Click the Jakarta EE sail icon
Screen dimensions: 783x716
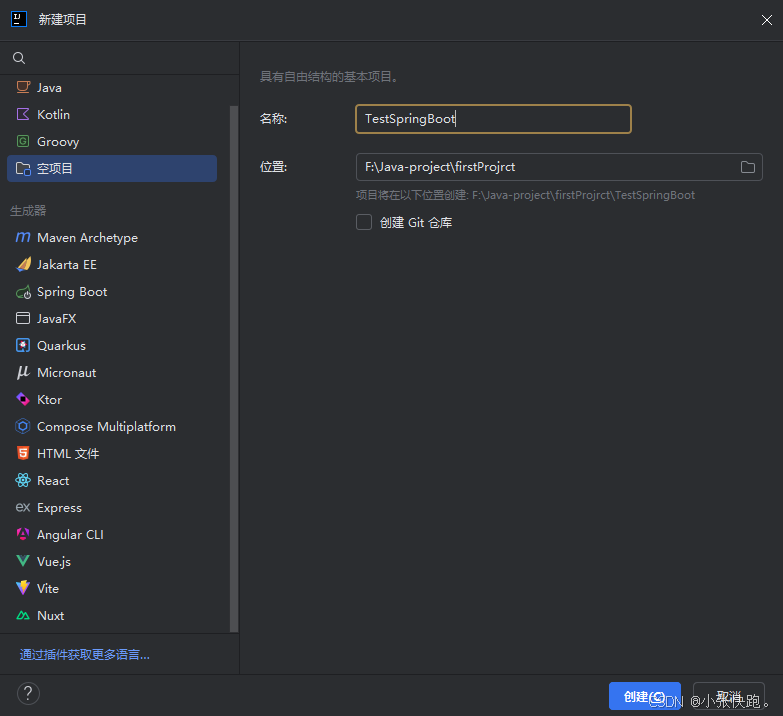[x=23, y=265]
